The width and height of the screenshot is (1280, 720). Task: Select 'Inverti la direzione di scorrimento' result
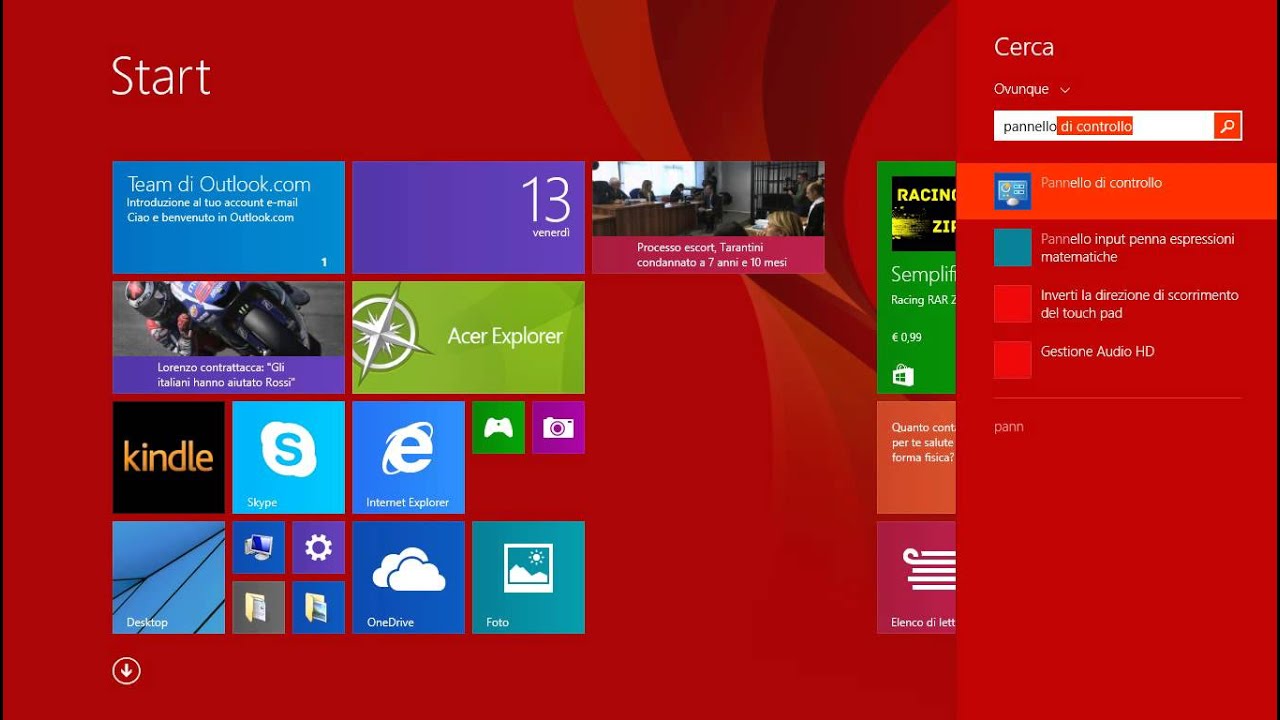tap(1140, 304)
